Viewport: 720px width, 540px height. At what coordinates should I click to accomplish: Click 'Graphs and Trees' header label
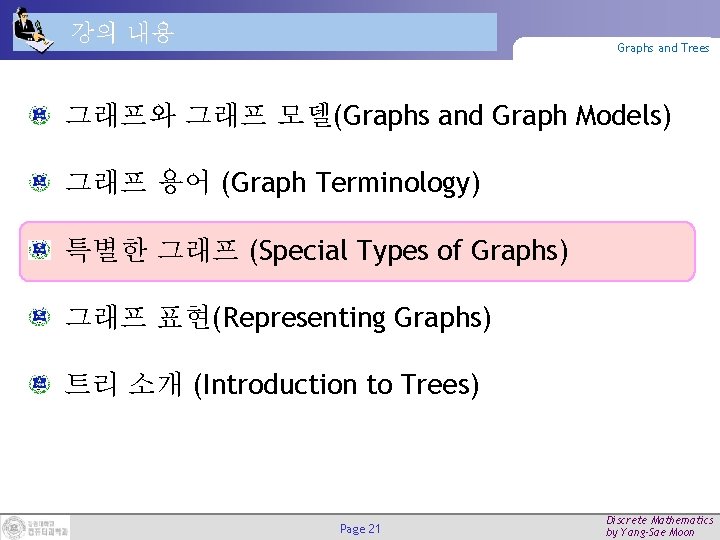(x=663, y=48)
